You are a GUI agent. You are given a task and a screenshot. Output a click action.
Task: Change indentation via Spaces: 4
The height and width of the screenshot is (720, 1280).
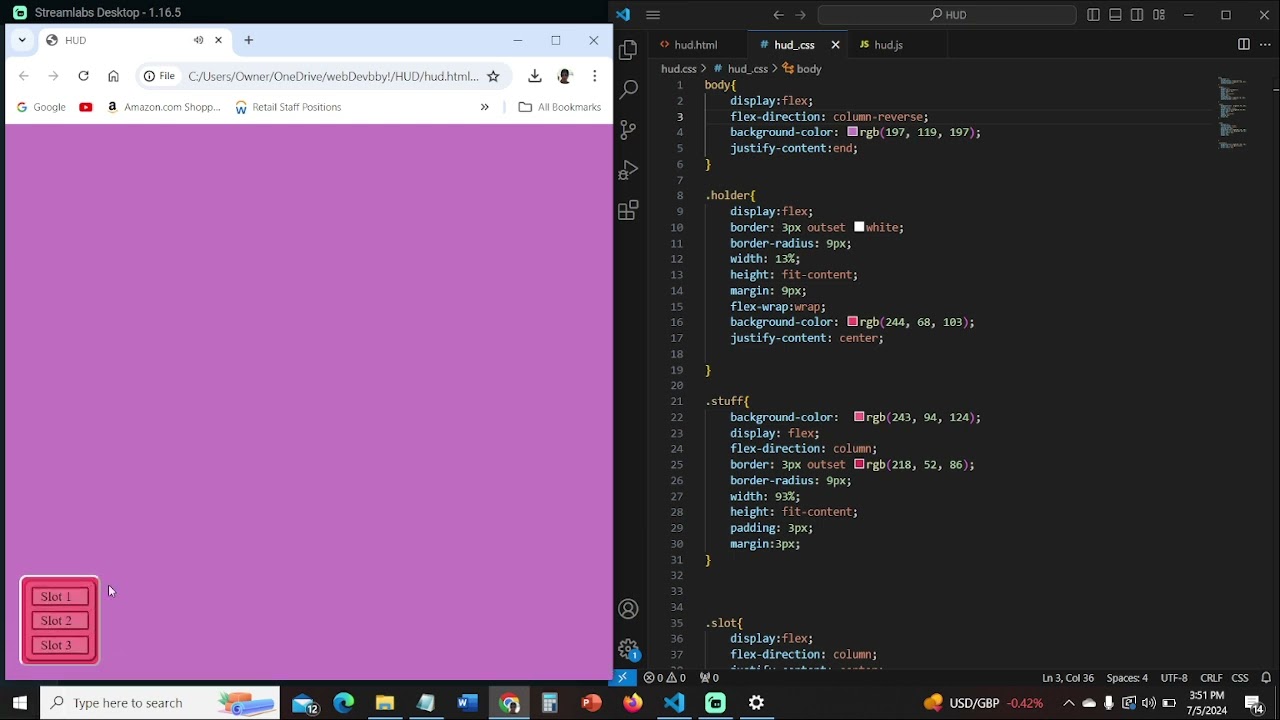(x=1127, y=678)
